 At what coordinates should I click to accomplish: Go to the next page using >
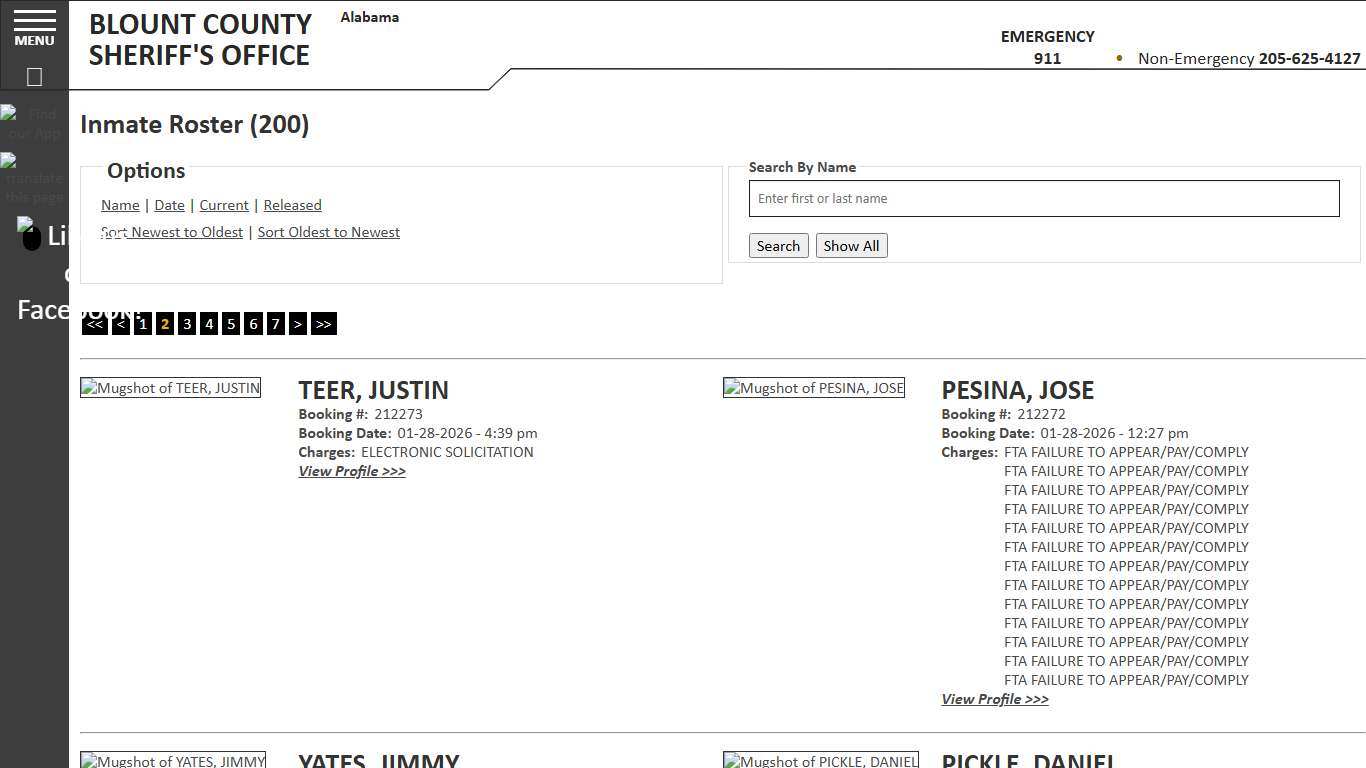(298, 323)
